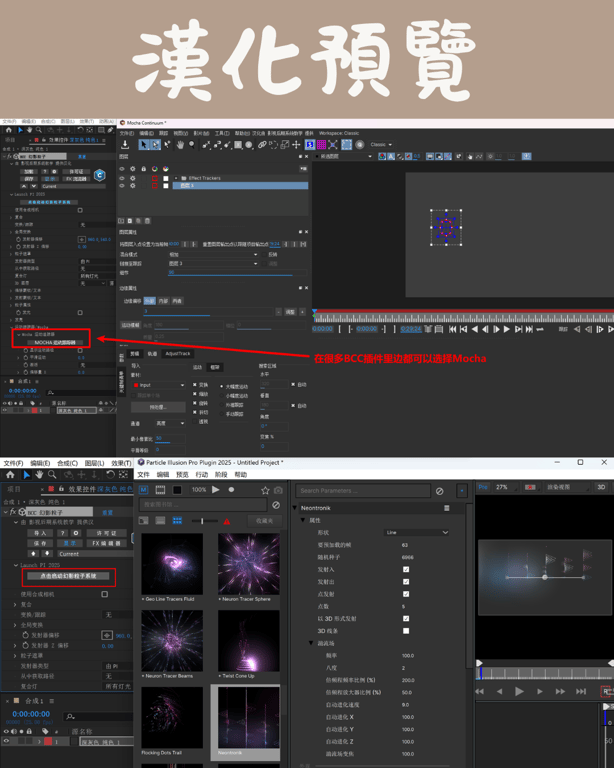Click the FX 编辑器 button
The image size is (614, 768).
coord(106,543)
